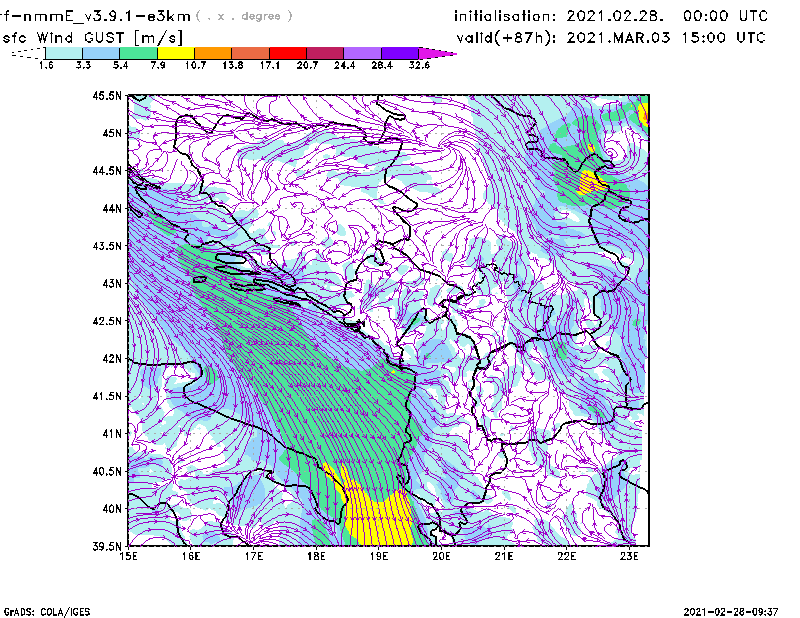Click the longitude label '15E'
Viewport: 800px width, 618px height.
[x=128, y=556]
